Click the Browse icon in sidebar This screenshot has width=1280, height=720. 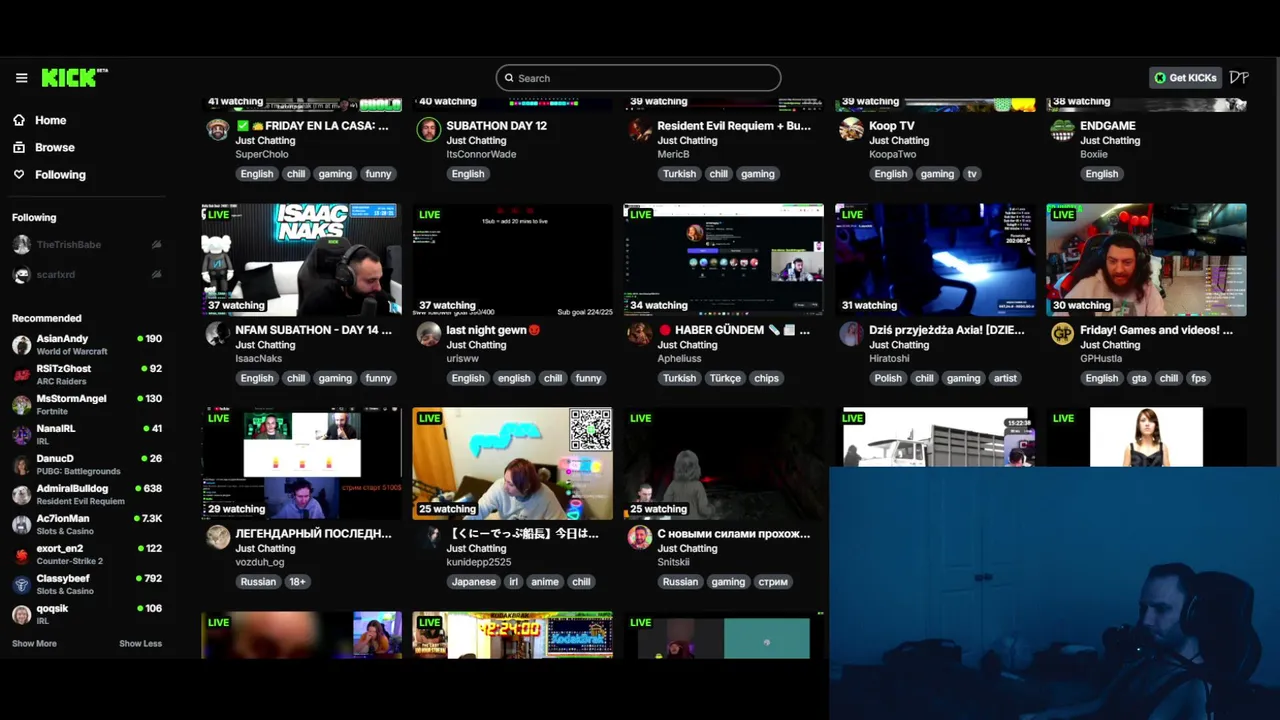coord(19,147)
